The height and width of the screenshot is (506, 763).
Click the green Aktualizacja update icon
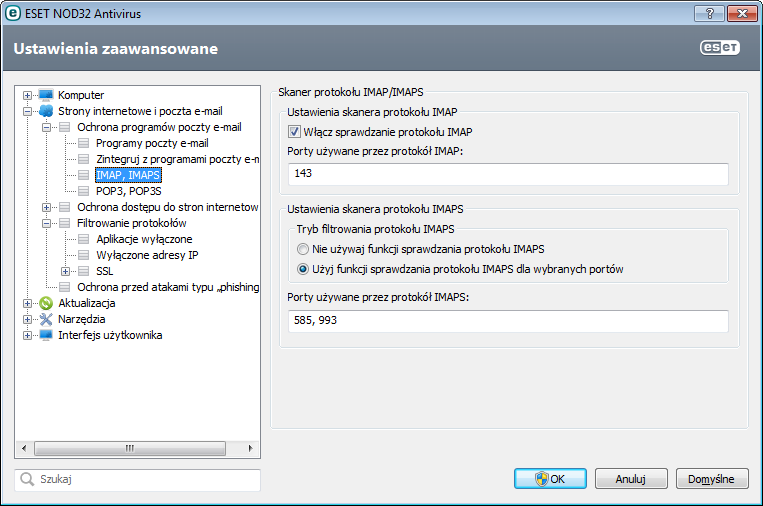[46, 303]
